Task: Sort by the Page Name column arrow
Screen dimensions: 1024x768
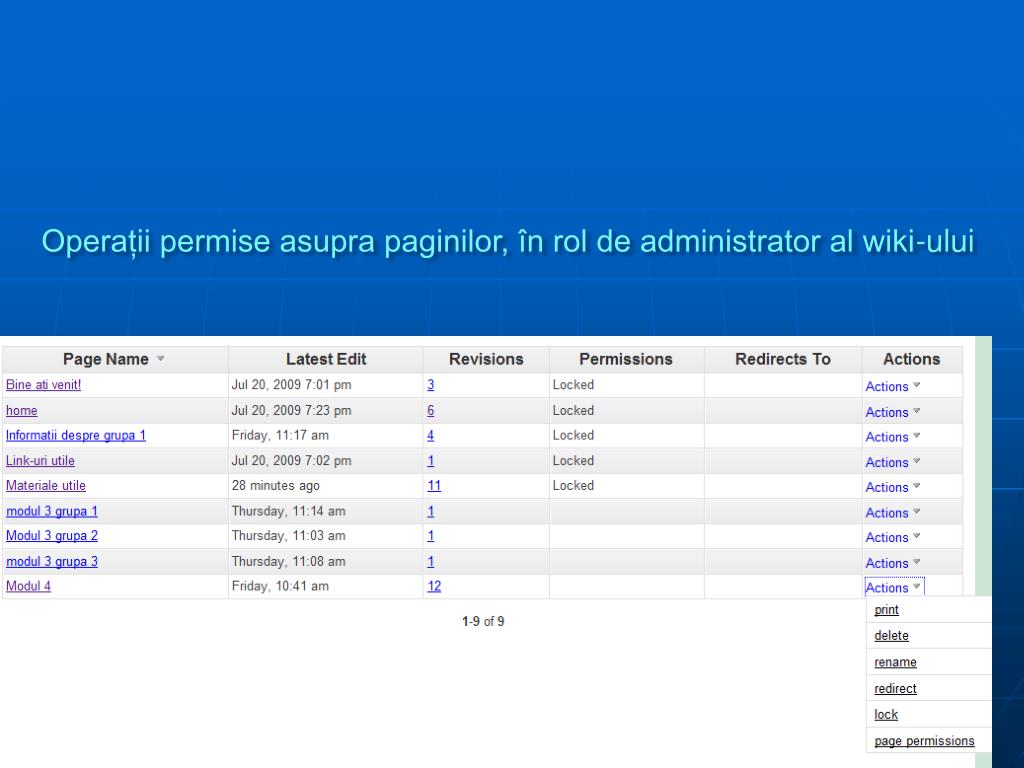Action: pyautogui.click(x=161, y=359)
